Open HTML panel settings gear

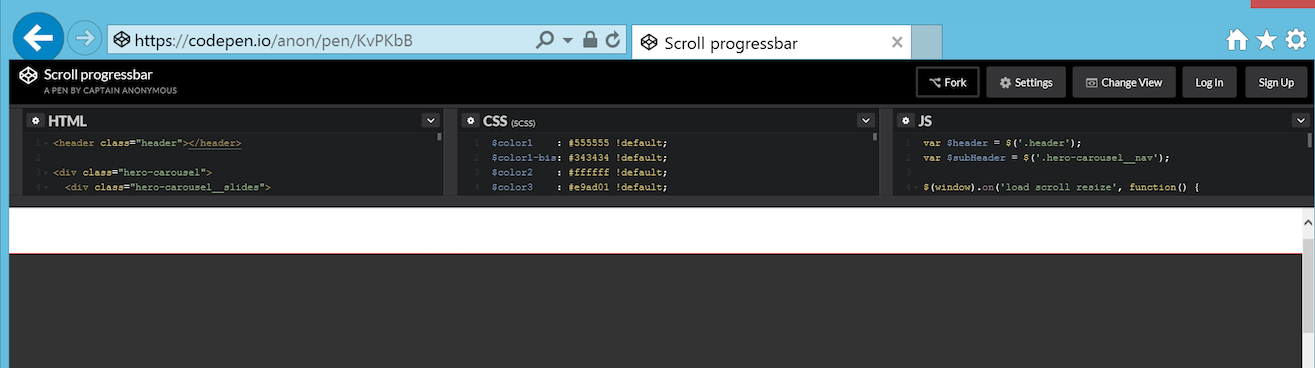(35, 120)
